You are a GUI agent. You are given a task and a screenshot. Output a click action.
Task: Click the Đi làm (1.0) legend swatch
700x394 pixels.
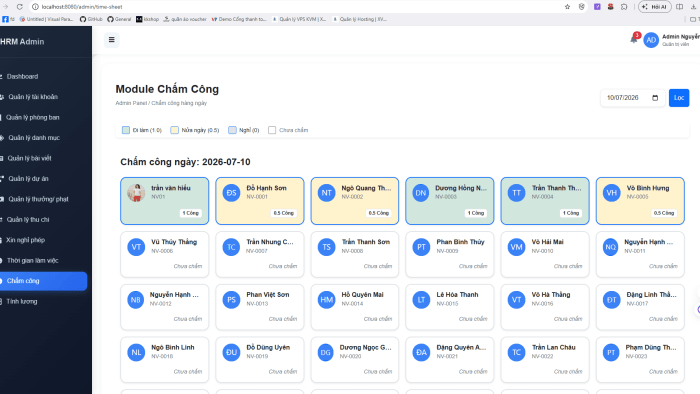pos(126,130)
